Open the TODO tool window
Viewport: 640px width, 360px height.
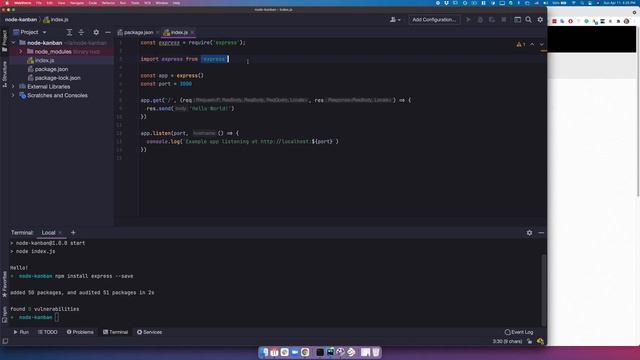[x=48, y=332]
